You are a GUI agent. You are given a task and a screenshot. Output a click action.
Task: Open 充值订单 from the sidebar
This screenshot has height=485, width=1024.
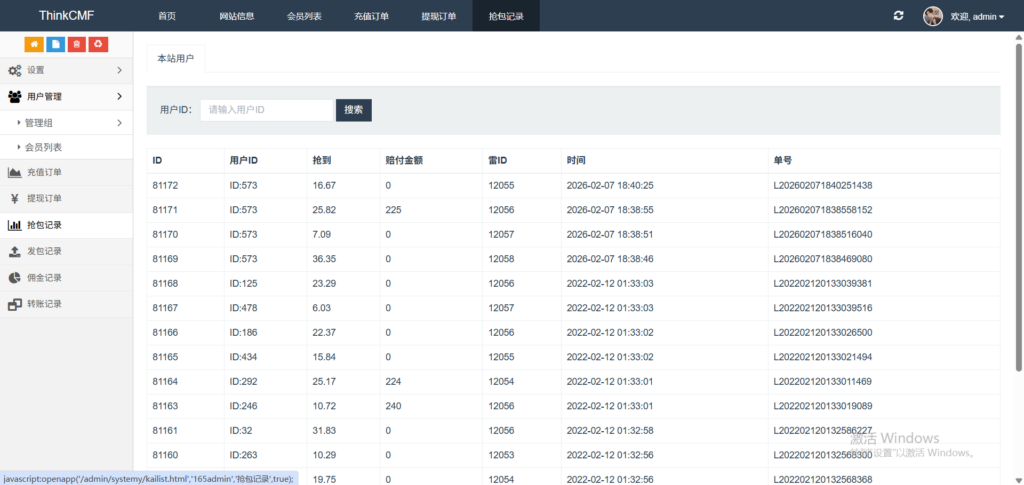44,173
